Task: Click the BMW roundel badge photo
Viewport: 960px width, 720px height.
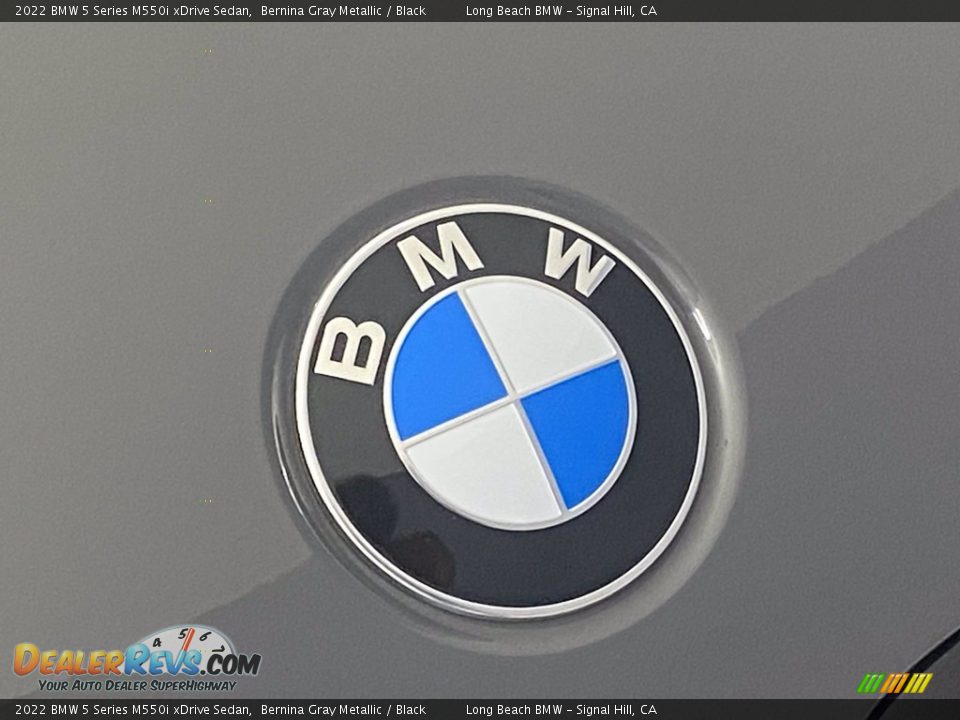Action: click(501, 410)
